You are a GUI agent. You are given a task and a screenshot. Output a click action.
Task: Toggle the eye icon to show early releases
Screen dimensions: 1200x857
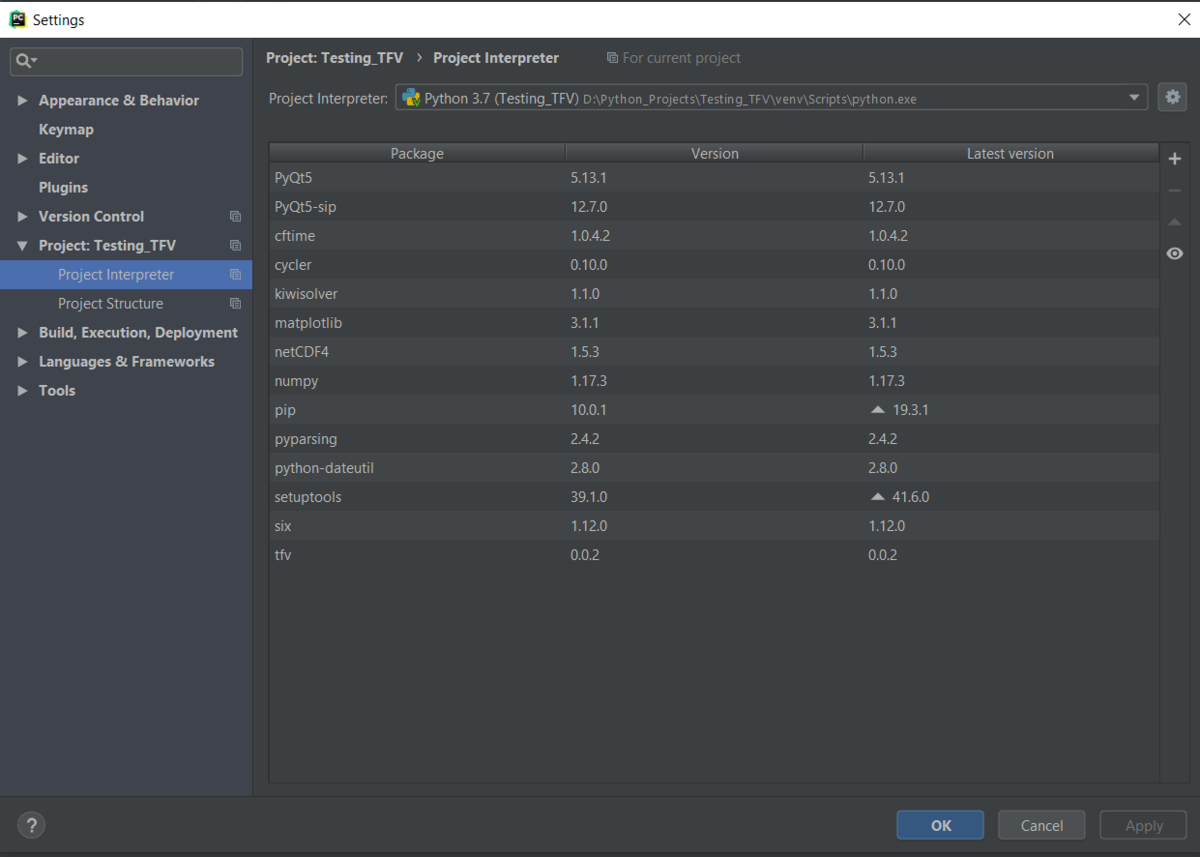coord(1175,253)
